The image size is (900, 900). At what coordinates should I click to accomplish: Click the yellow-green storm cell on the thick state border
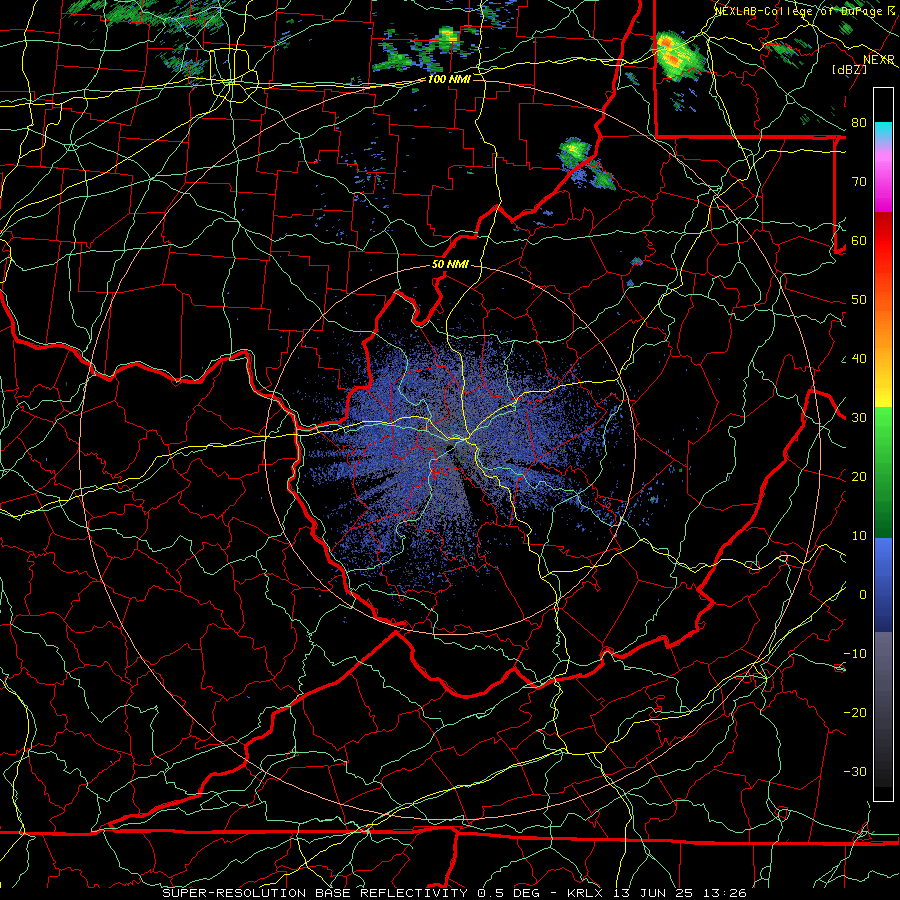tap(576, 152)
